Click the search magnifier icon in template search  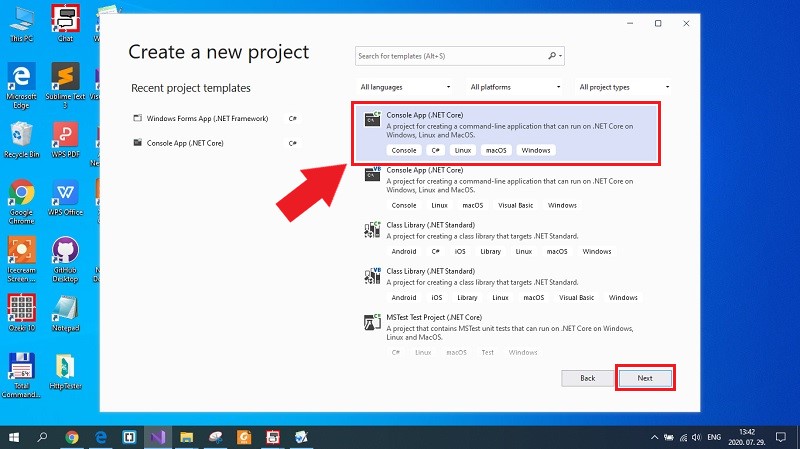[x=552, y=56]
